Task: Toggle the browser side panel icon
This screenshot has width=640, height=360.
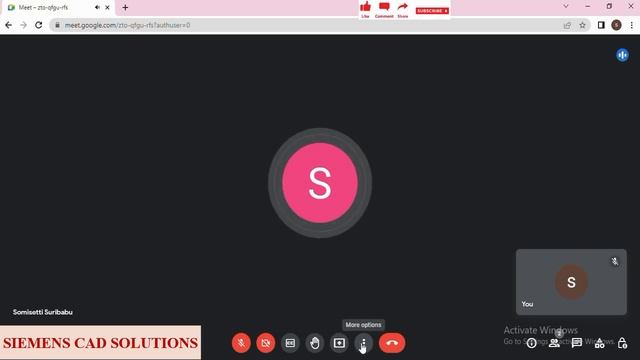Action: coord(601,25)
